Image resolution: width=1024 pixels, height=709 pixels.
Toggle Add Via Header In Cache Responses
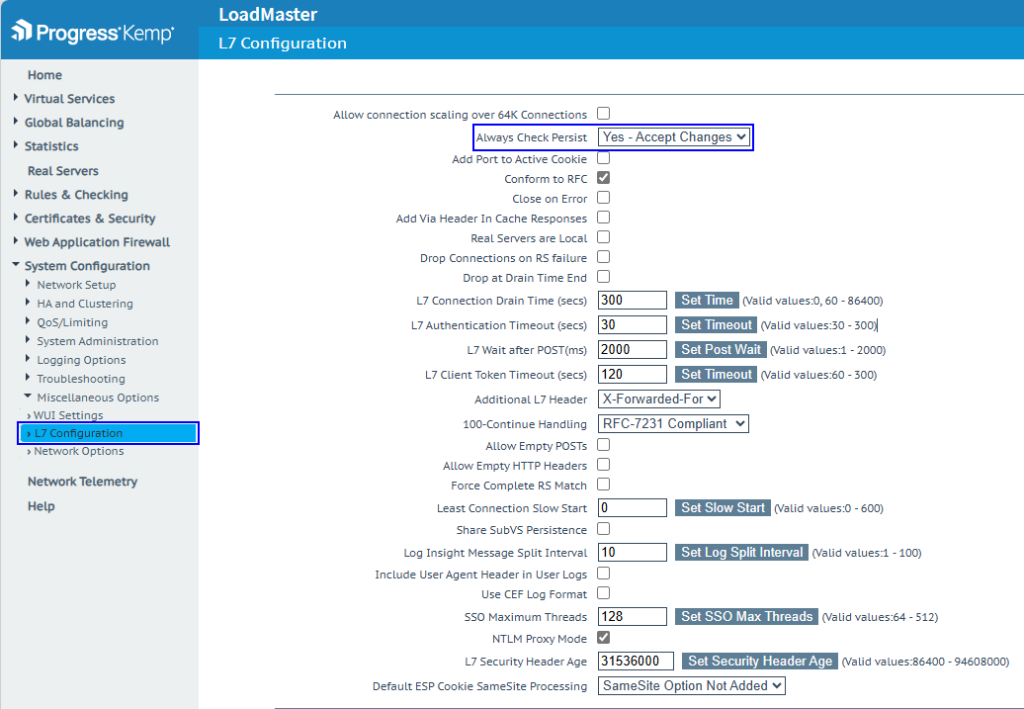(x=603, y=217)
